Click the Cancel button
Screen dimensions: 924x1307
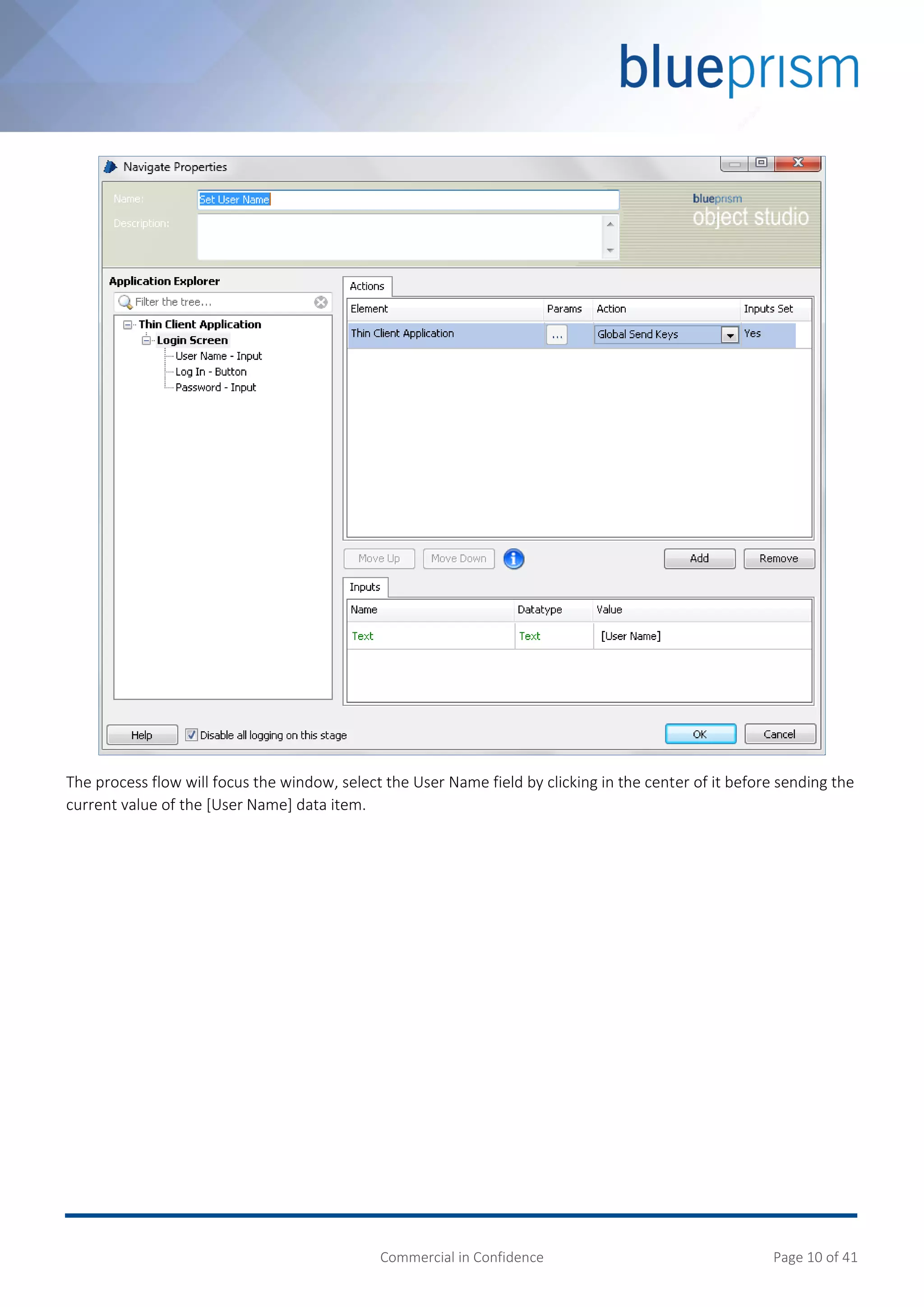(x=780, y=734)
